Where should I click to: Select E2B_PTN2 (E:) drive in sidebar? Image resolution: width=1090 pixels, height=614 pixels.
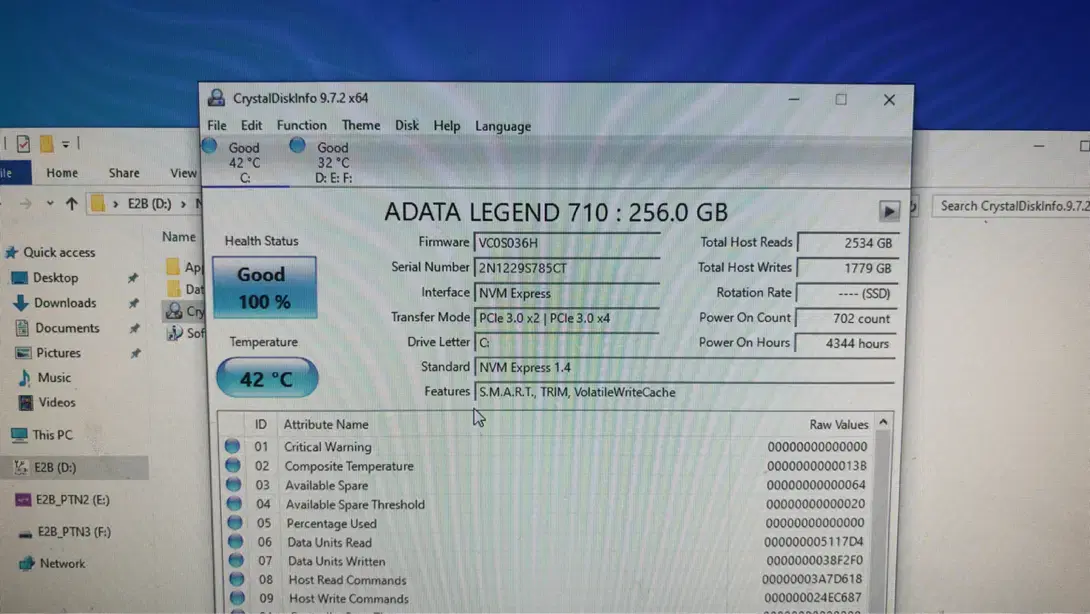pyautogui.click(x=63, y=499)
